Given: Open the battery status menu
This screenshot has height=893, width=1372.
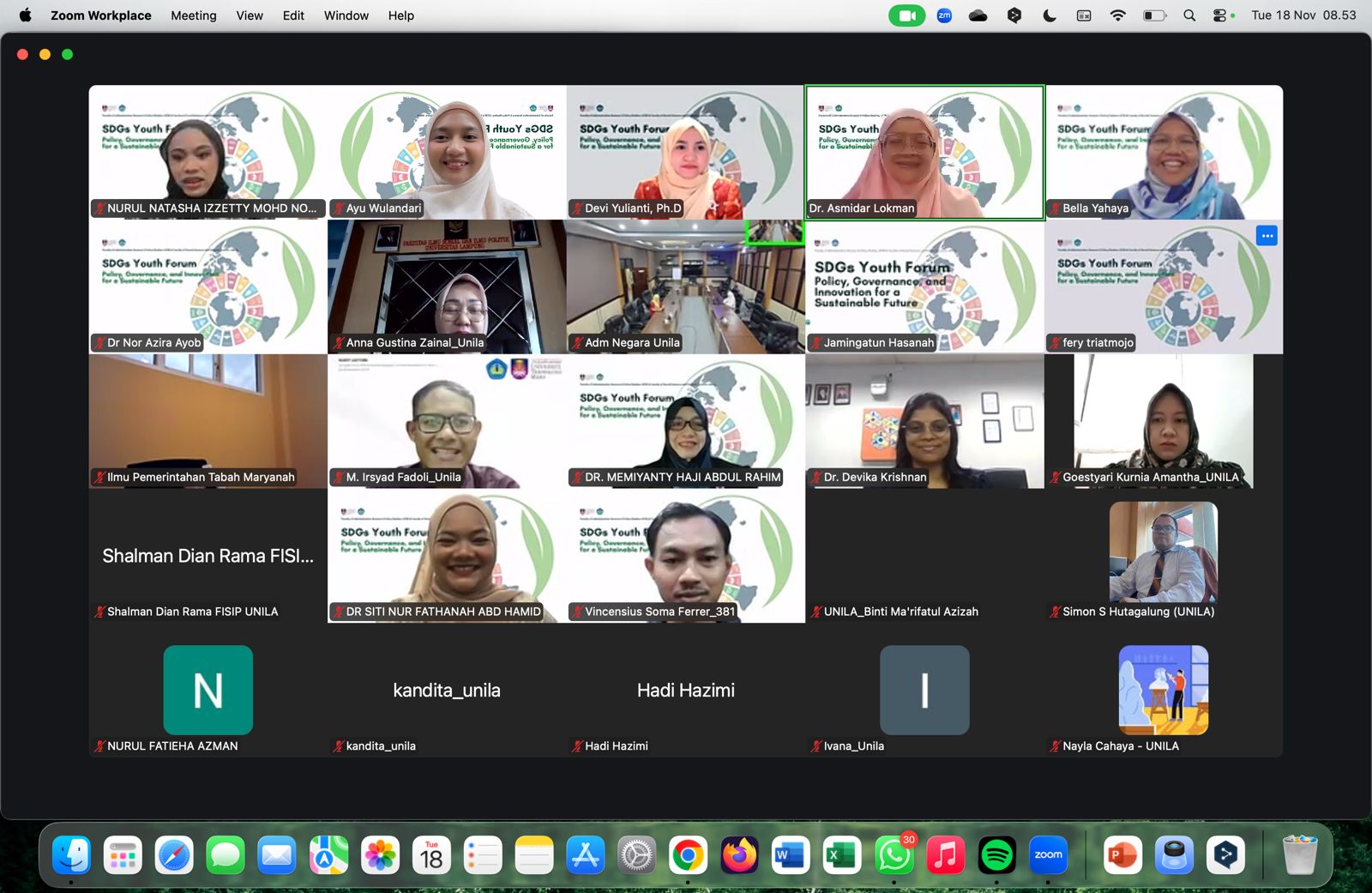Looking at the screenshot, I should click(x=1153, y=15).
